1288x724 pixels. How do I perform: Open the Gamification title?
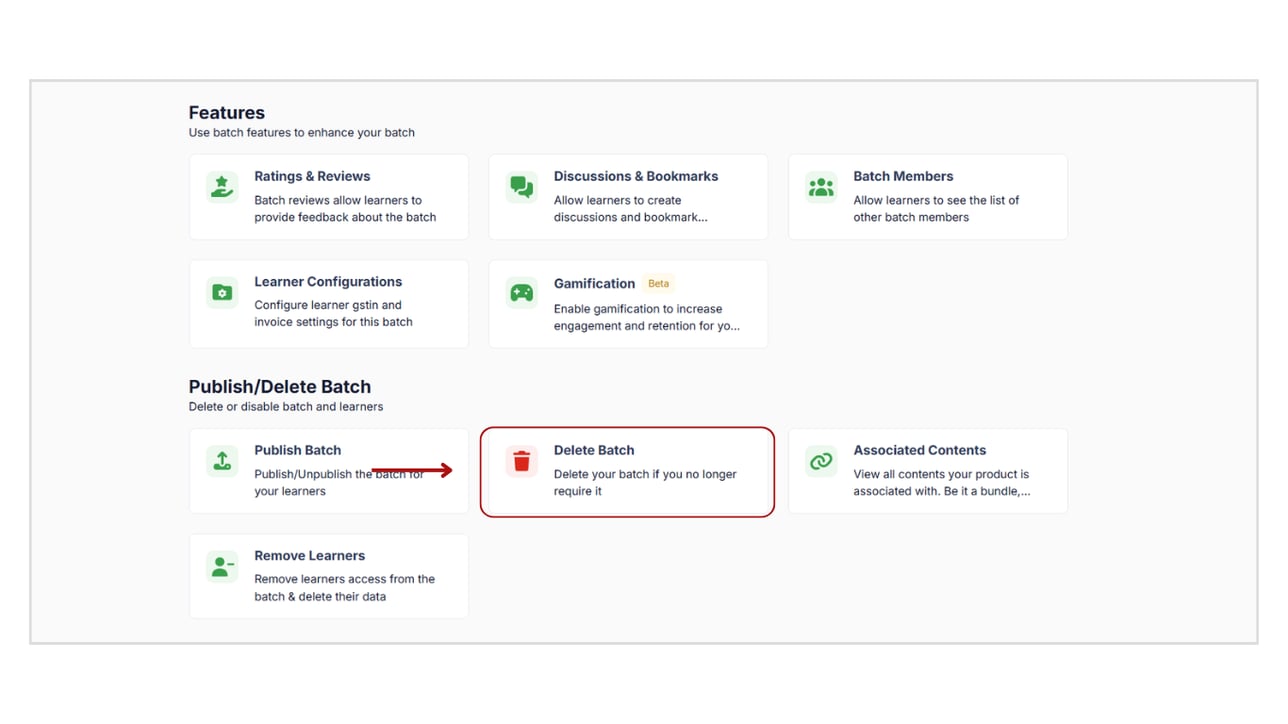[594, 284]
